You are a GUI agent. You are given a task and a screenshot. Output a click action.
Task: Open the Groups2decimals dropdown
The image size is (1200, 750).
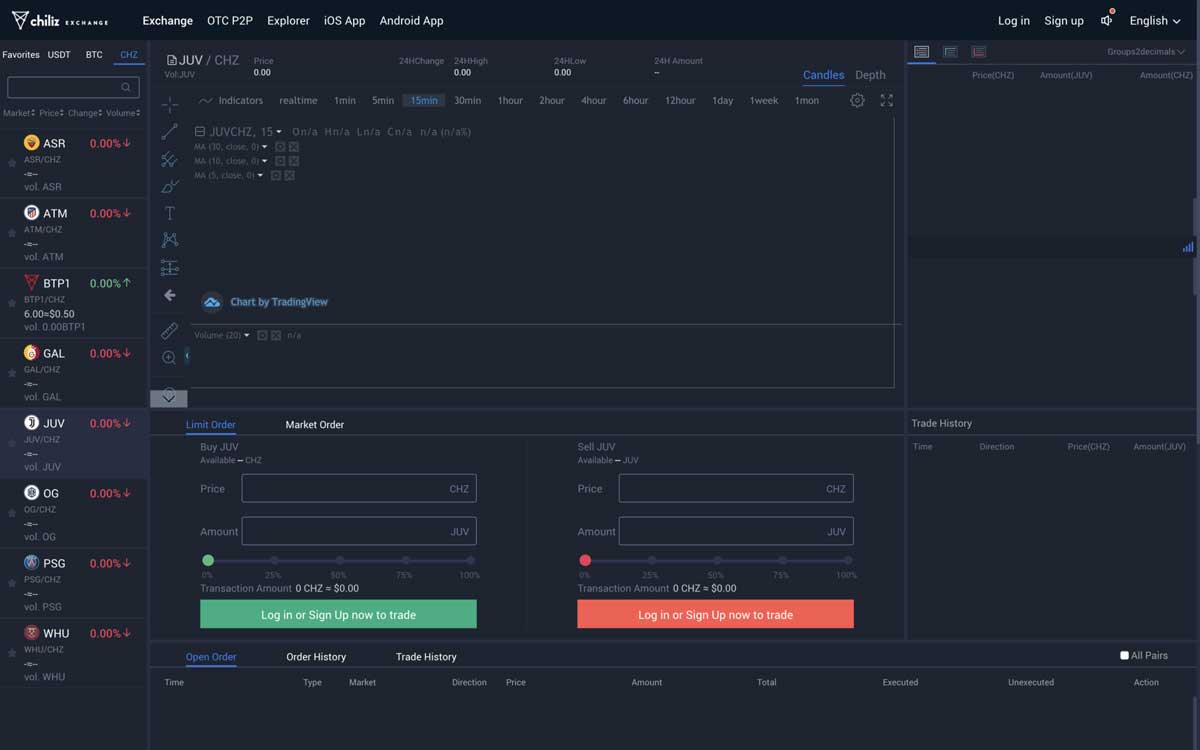(1146, 52)
